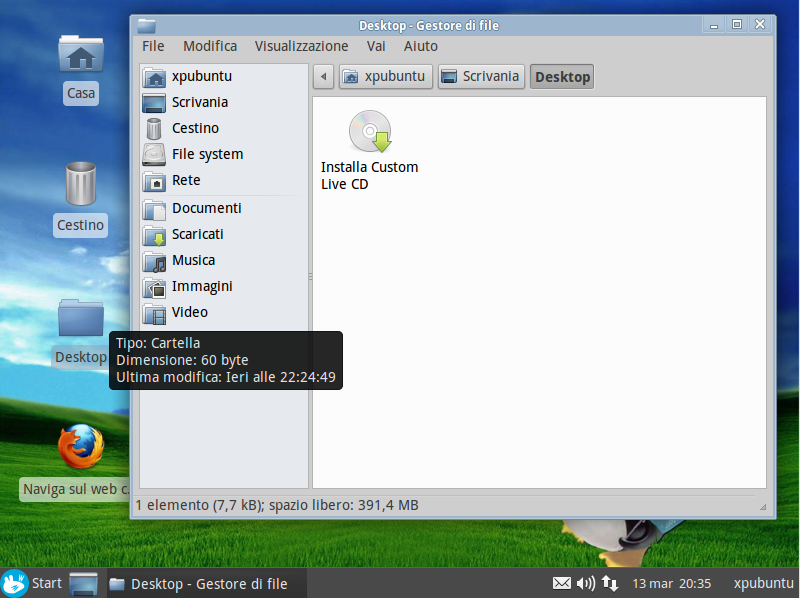Image resolution: width=800 pixels, height=598 pixels.
Task: Open the Visualizzazione menu
Action: [x=301, y=46]
